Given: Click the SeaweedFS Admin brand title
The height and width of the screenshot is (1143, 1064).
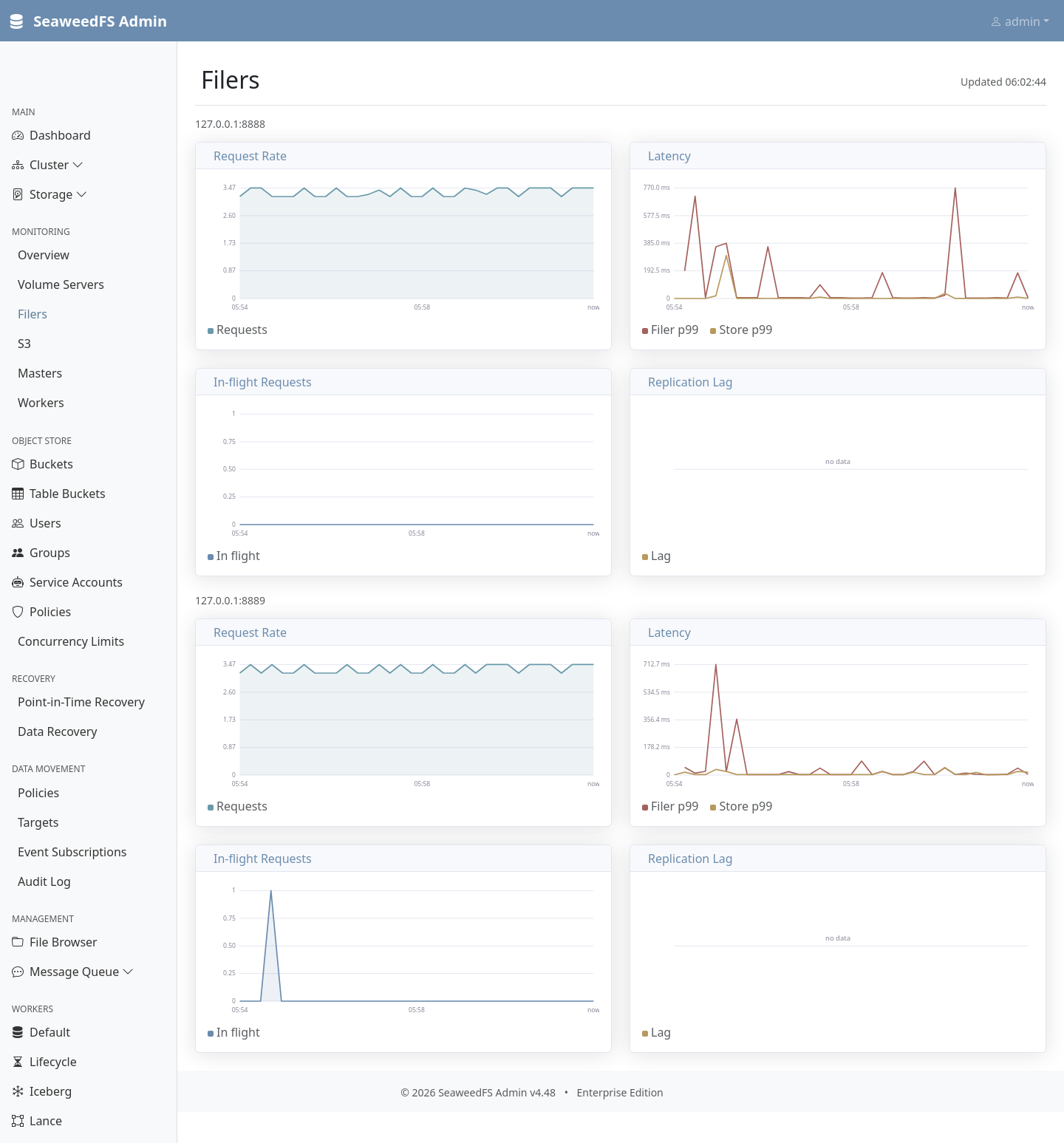Looking at the screenshot, I should pos(100,21).
